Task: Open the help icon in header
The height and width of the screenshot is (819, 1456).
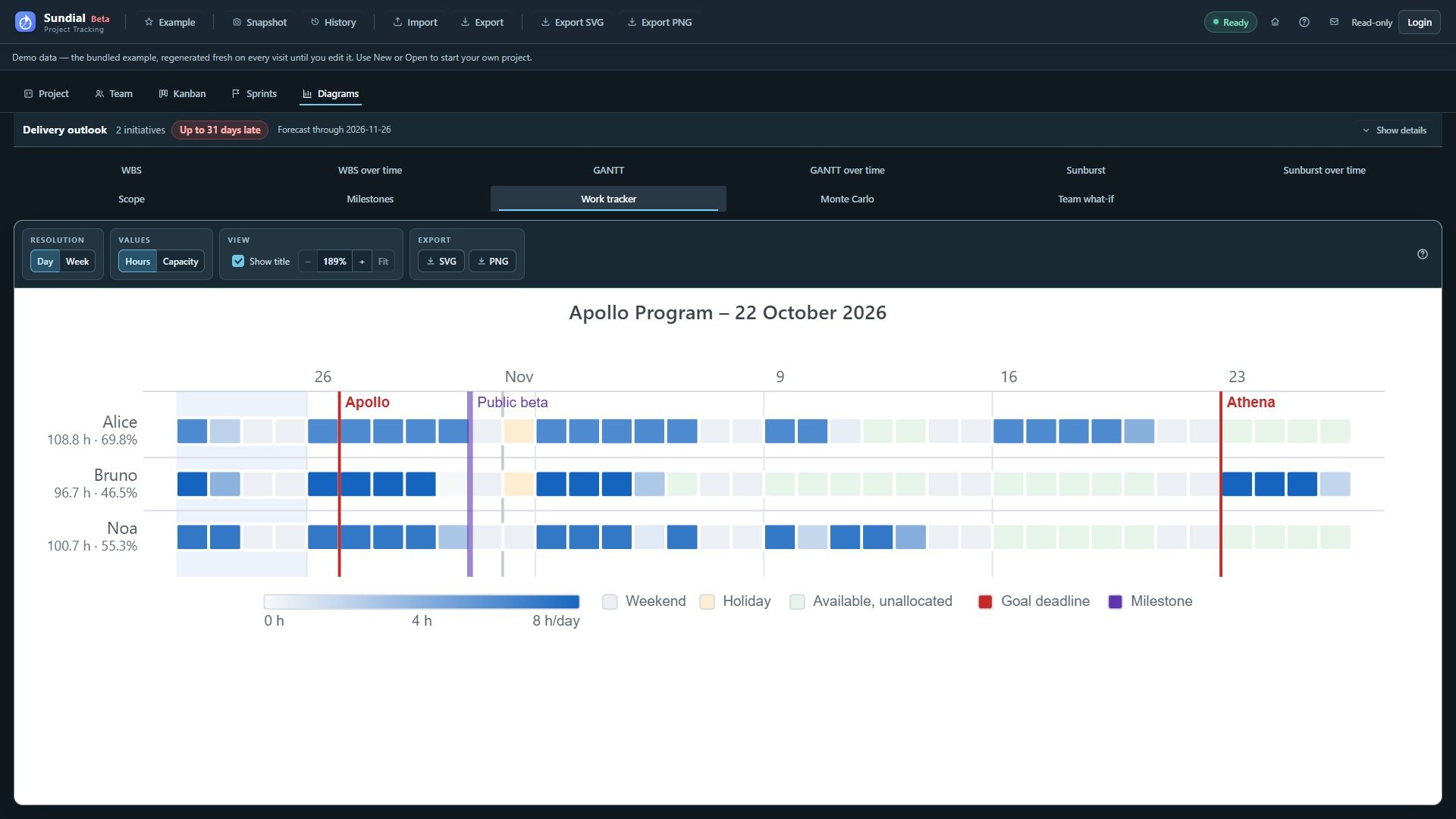Action: 1304,22
